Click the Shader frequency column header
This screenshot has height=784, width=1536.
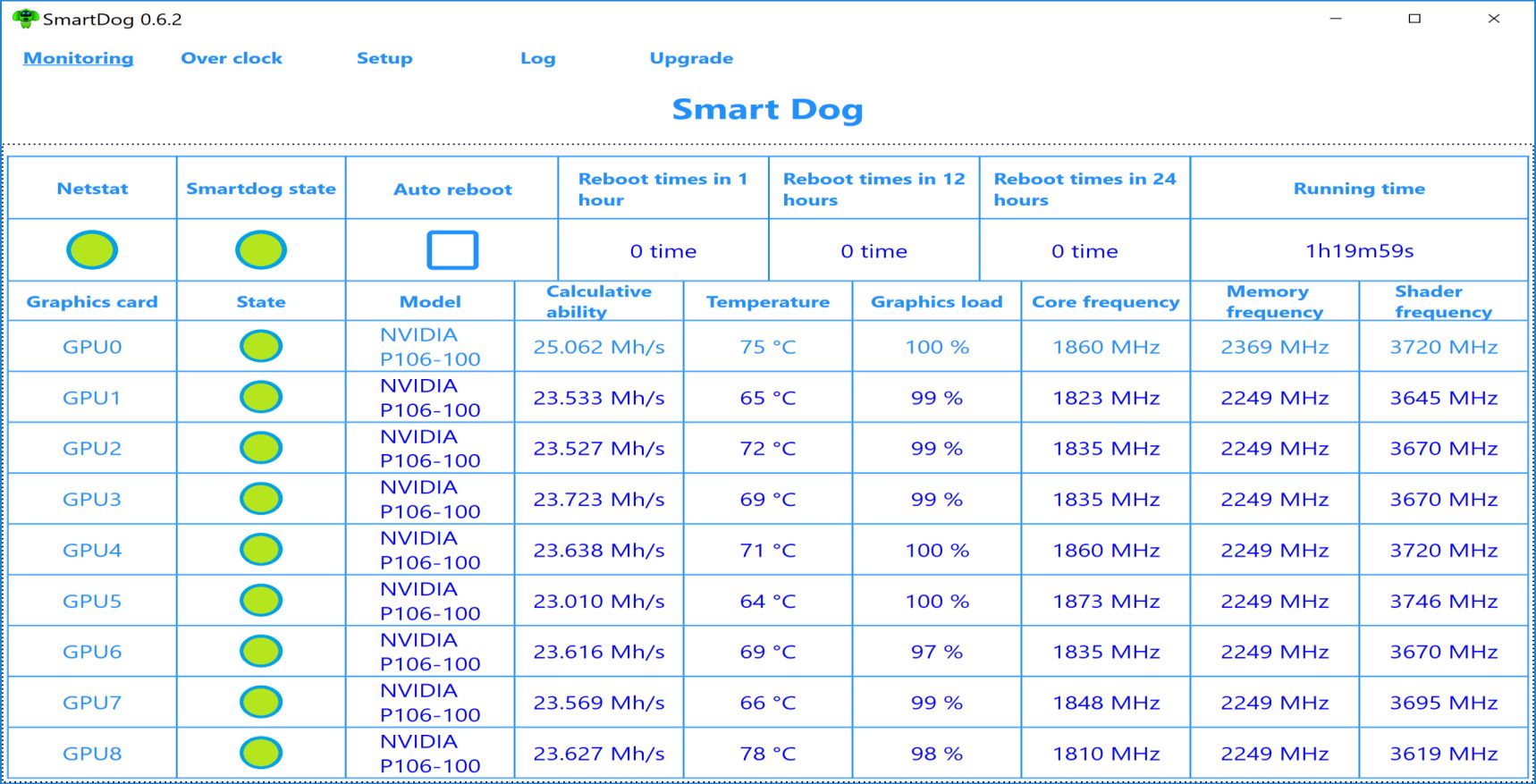coord(1444,301)
